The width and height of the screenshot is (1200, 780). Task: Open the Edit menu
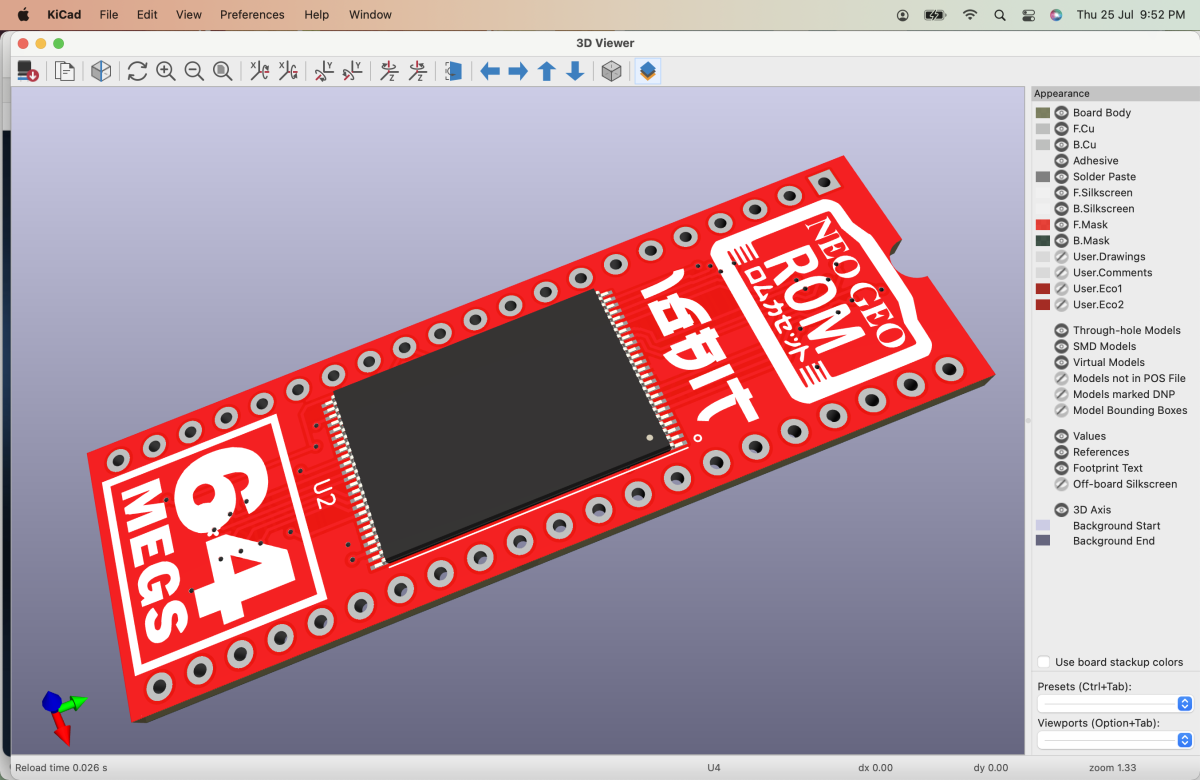coord(147,15)
